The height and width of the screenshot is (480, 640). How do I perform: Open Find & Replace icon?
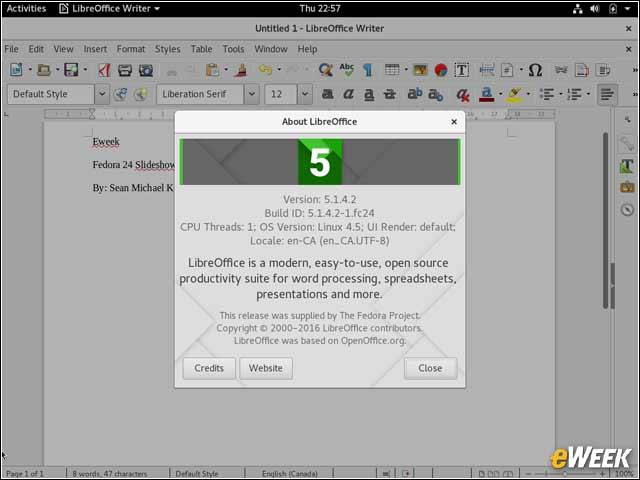[325, 70]
